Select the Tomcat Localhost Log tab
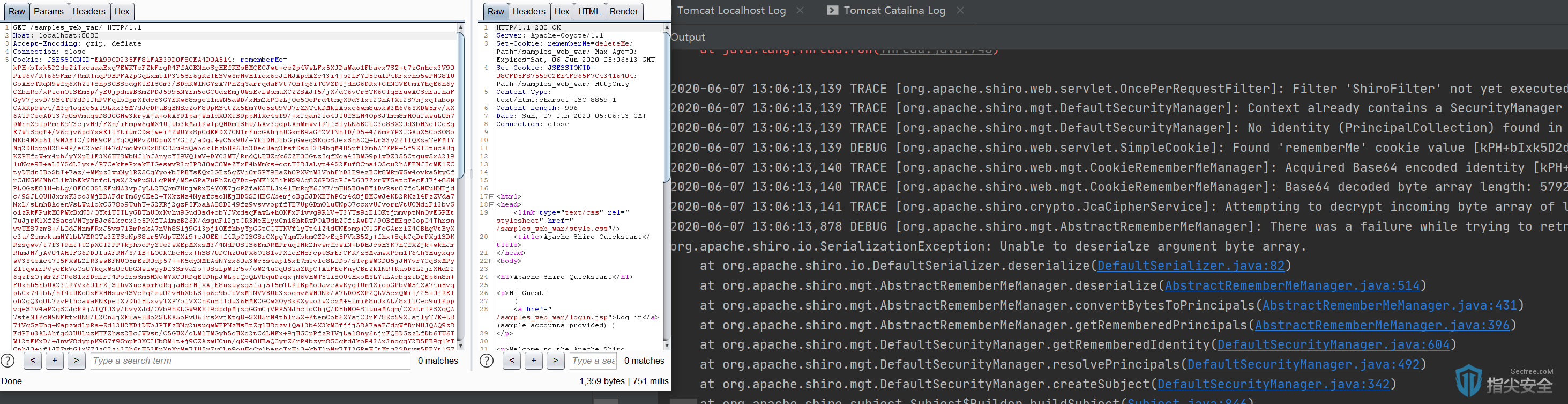1568x404 pixels. [x=731, y=10]
